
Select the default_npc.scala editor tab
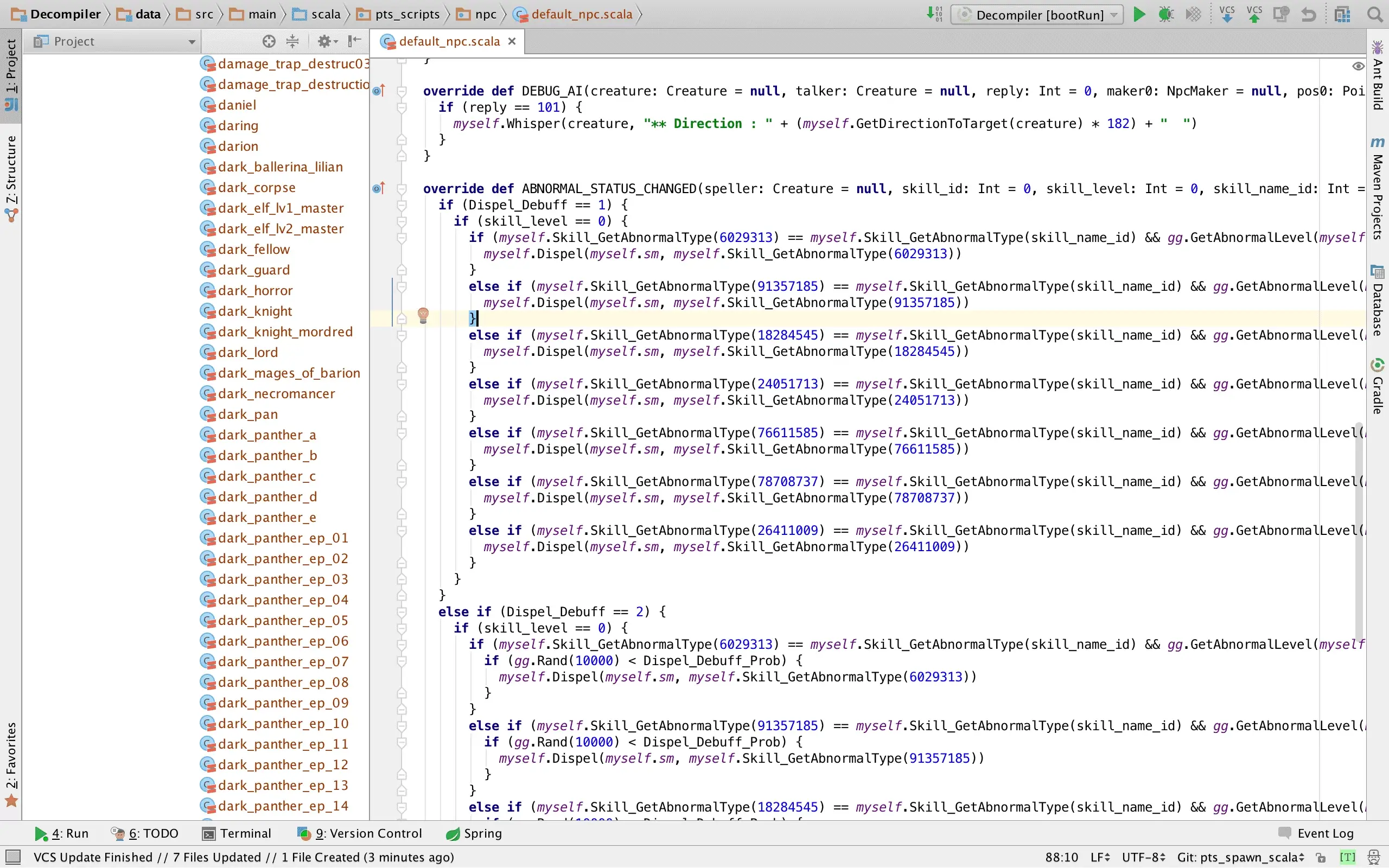(448, 41)
